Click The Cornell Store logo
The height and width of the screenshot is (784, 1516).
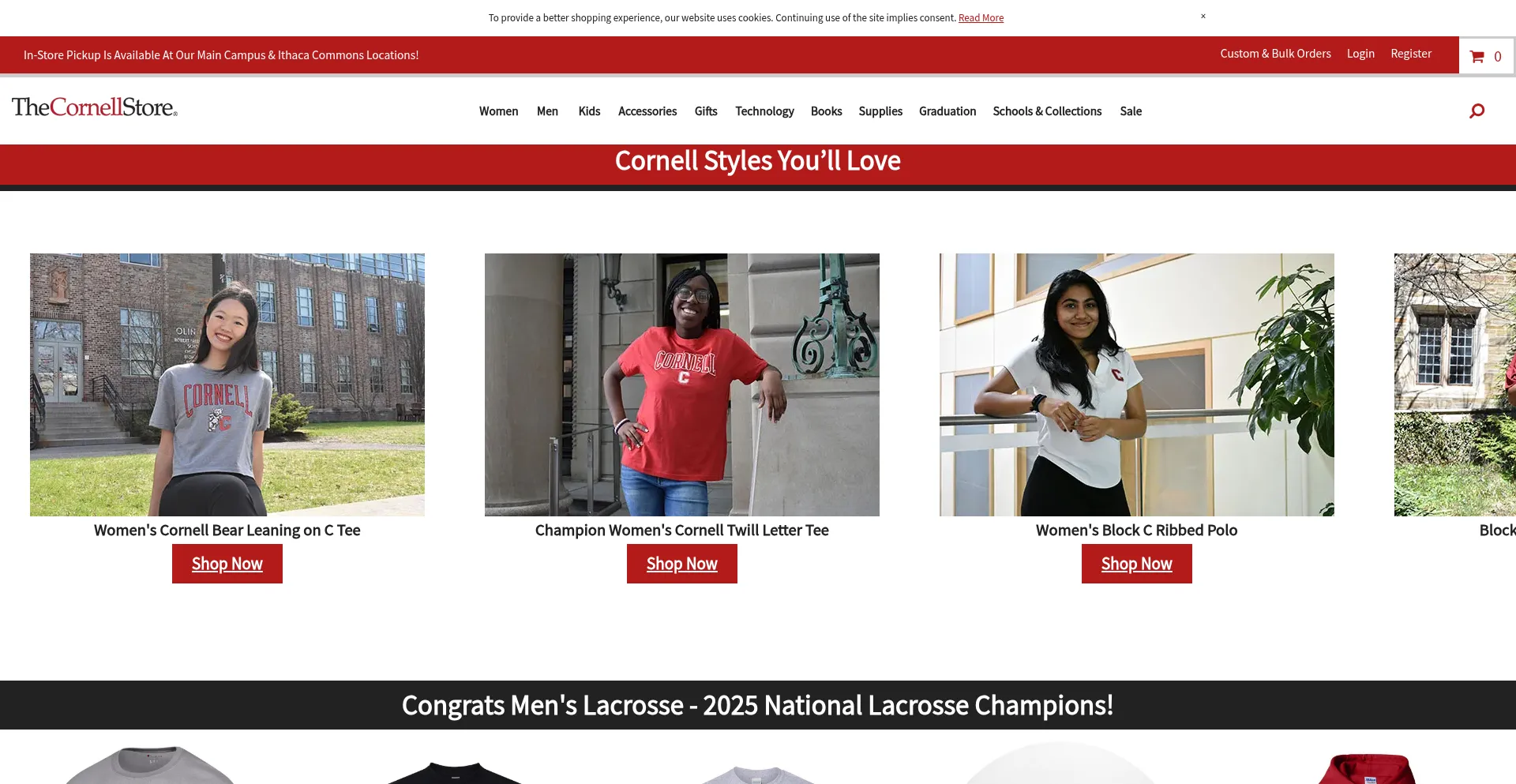[x=95, y=107]
